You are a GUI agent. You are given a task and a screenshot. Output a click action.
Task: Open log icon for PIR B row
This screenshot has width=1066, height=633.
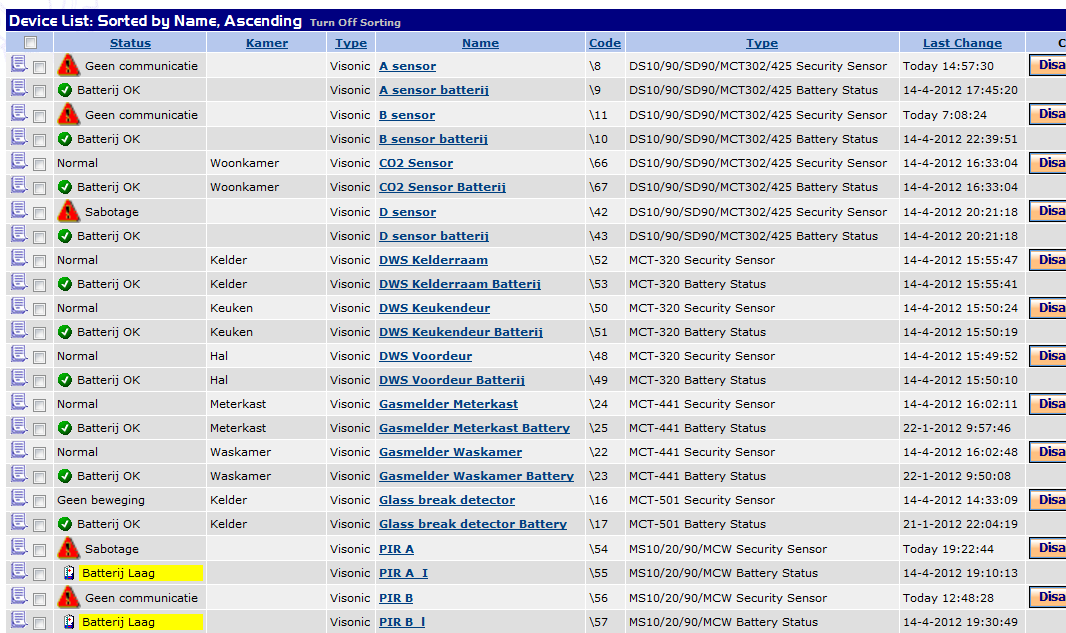tap(19, 596)
